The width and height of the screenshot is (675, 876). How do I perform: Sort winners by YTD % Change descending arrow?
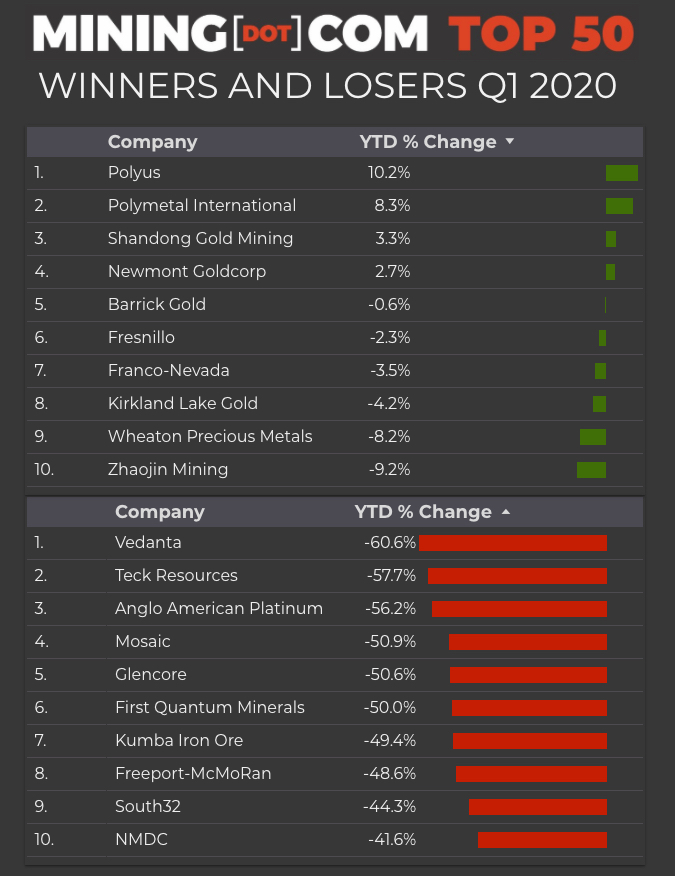[510, 142]
